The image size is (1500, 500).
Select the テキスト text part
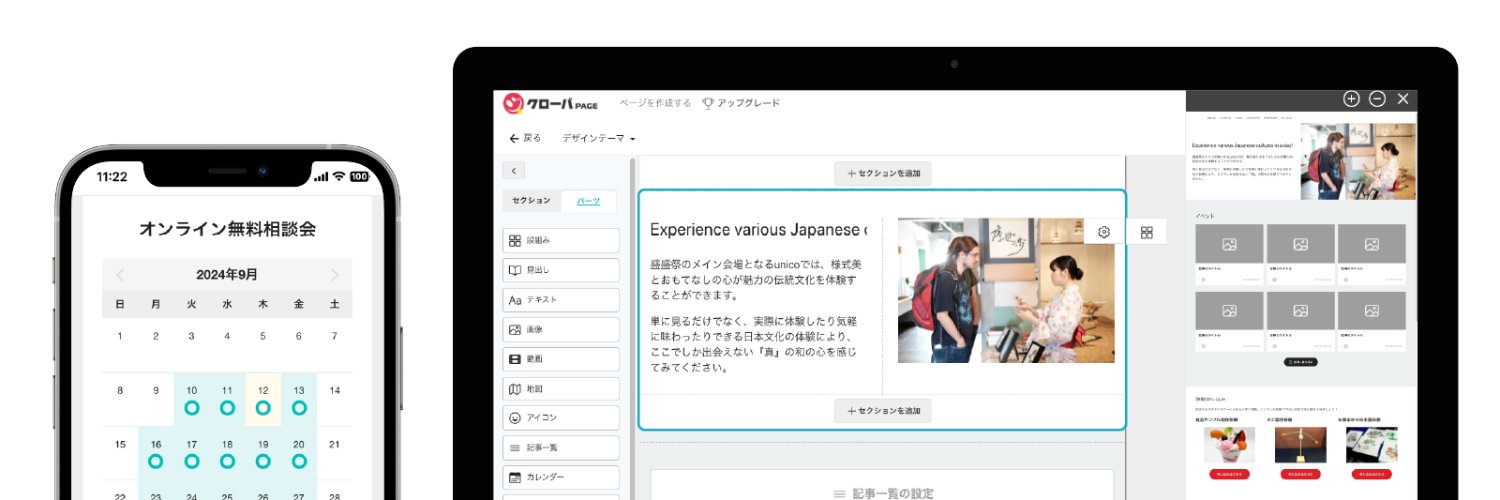[561, 300]
